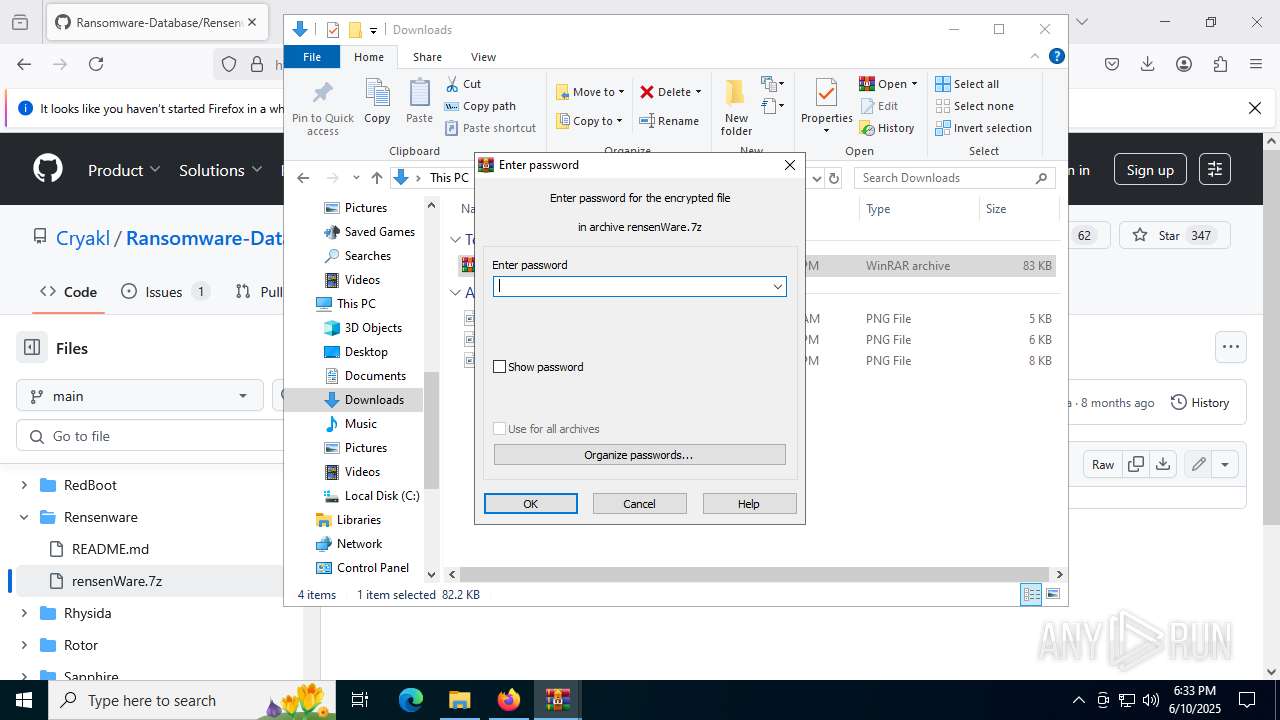Open the Enter password dropdown arrow

click(x=777, y=287)
